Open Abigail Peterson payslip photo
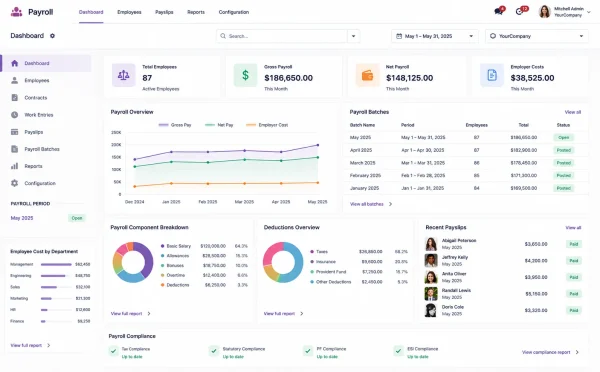Image resolution: width=600 pixels, height=372 pixels. pyautogui.click(x=431, y=244)
